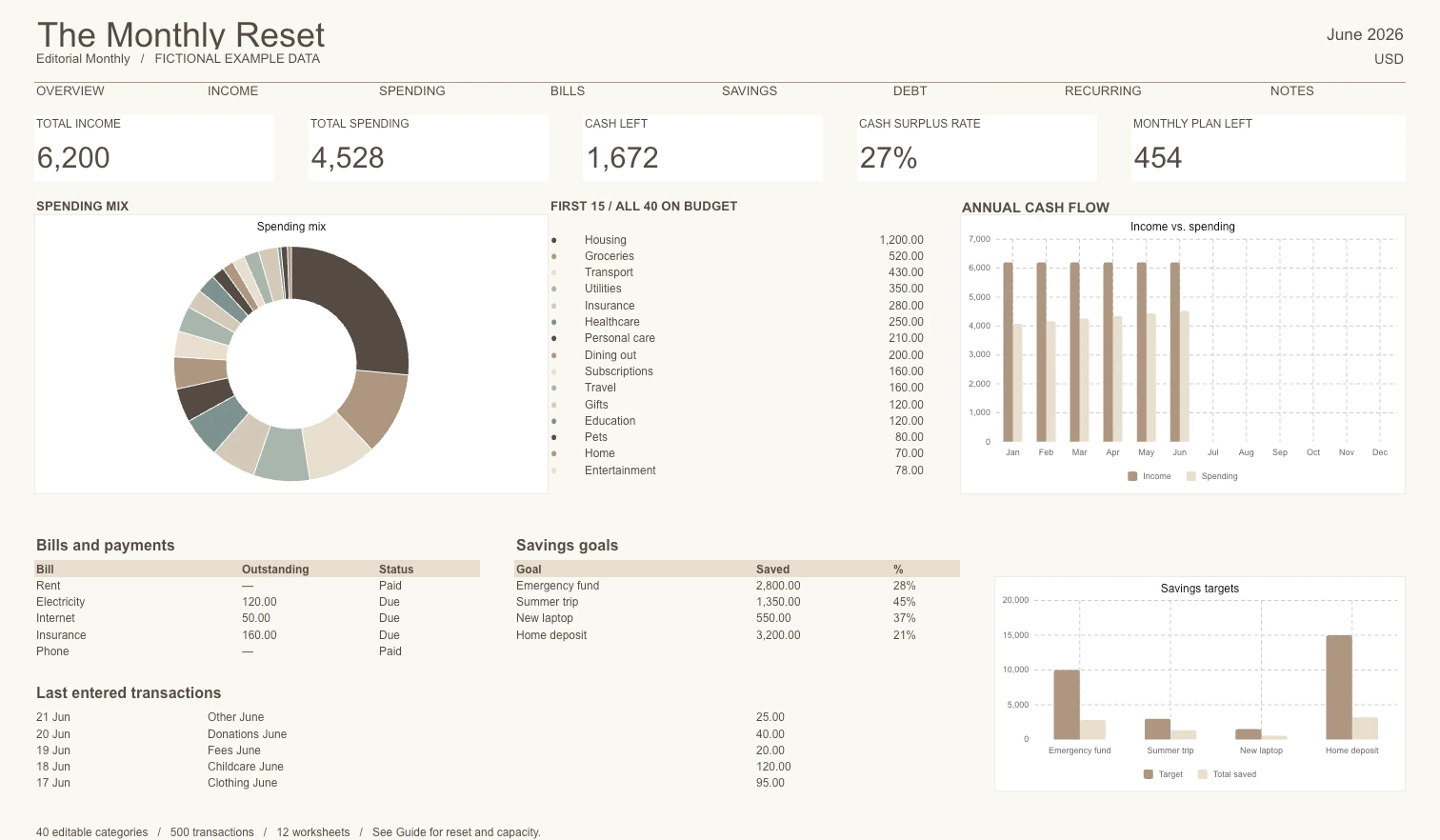1440x840 pixels.
Task: Click the Dining out category name
Action: 610,355
